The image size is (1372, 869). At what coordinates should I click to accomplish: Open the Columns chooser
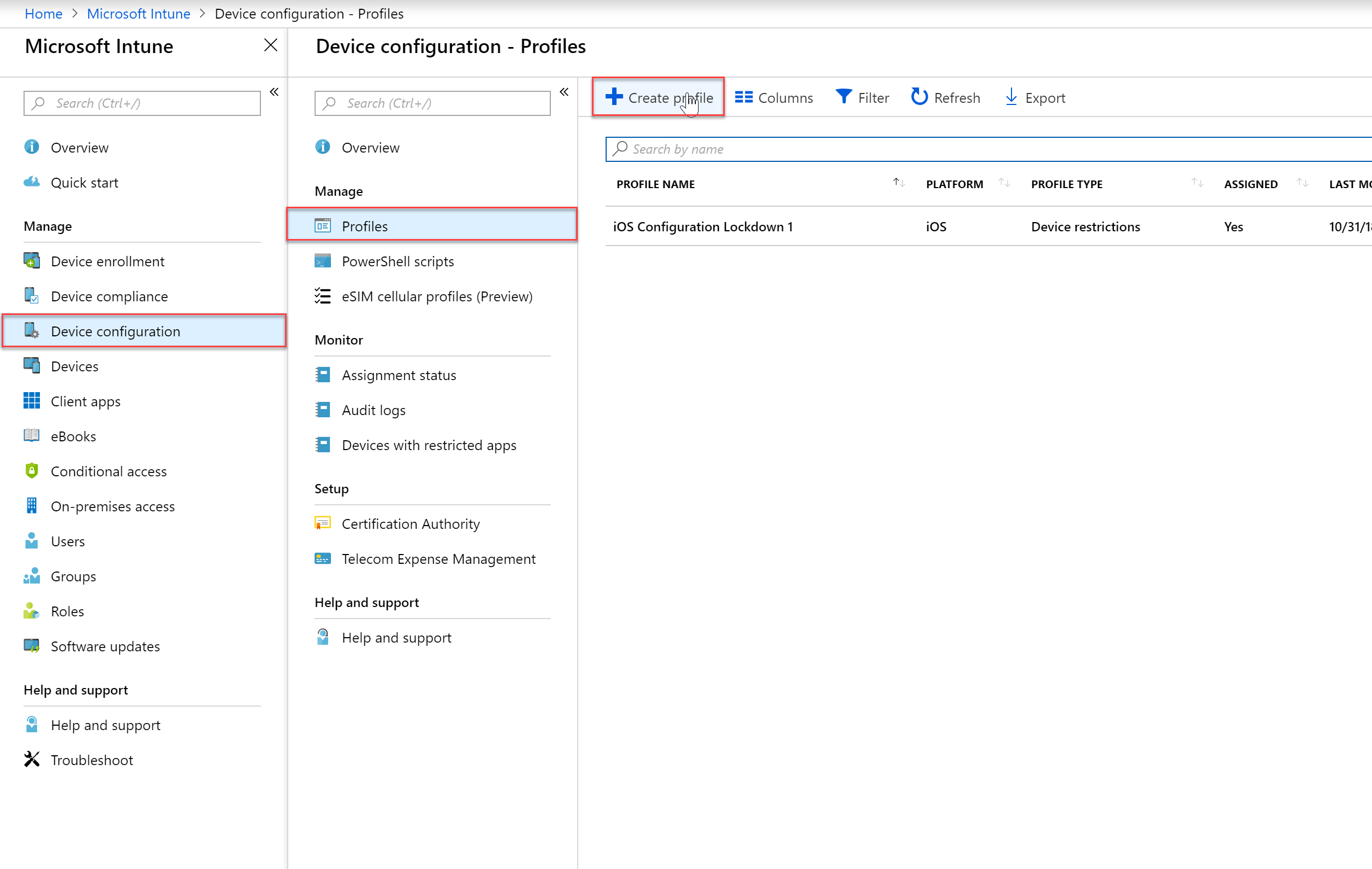pos(774,97)
